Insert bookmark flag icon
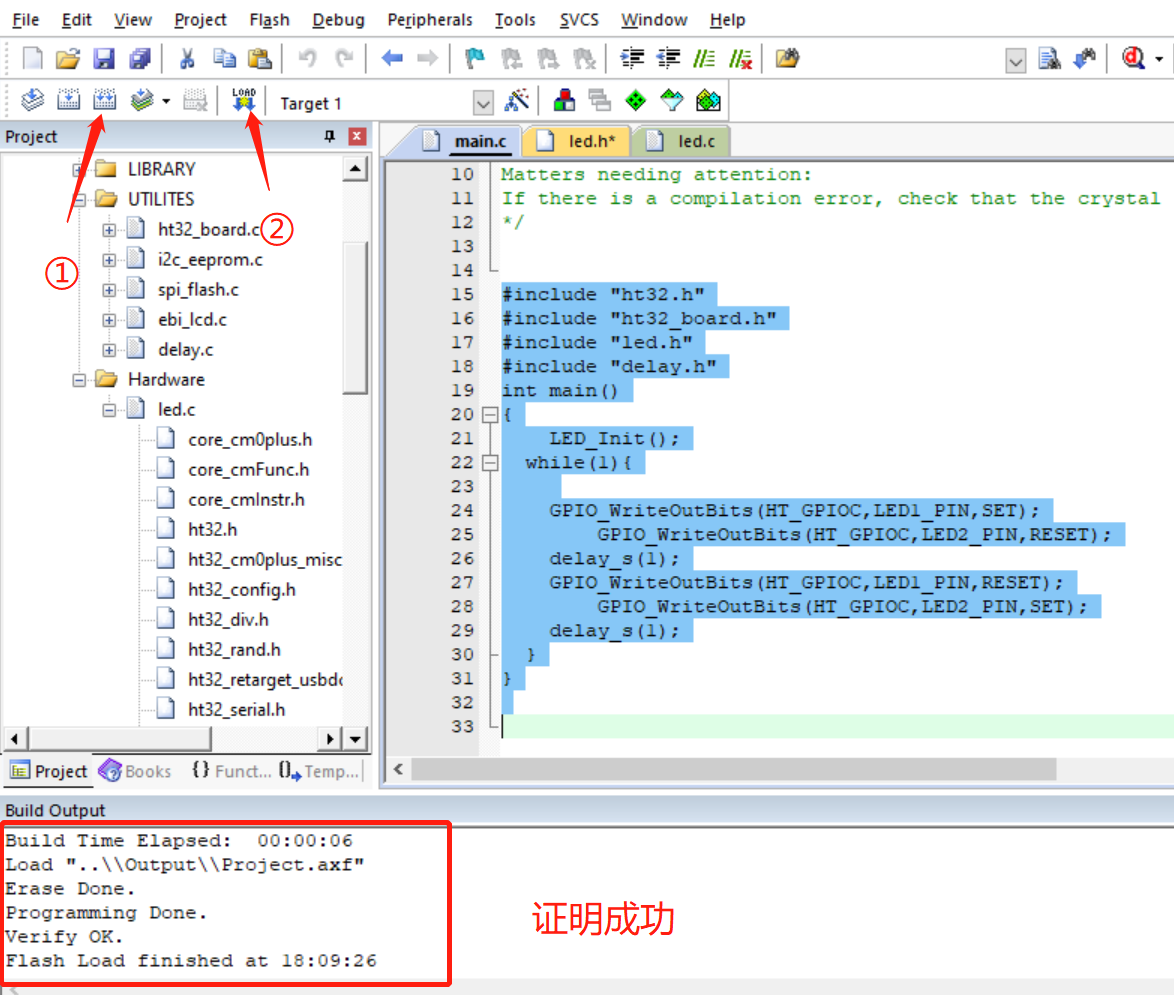The width and height of the screenshot is (1174, 995). [475, 58]
